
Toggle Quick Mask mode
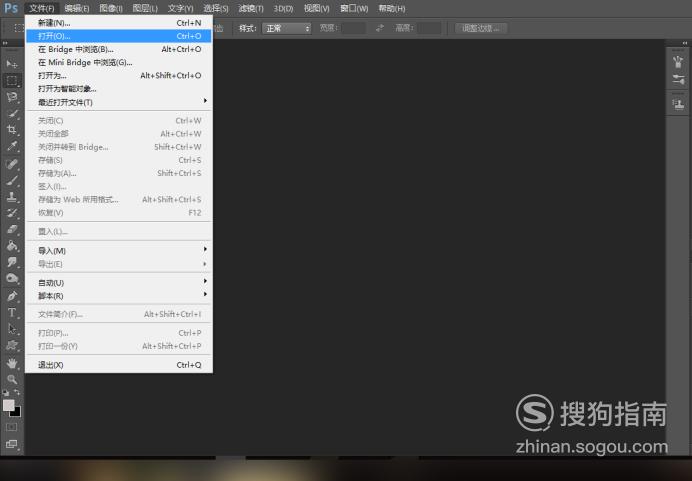pos(12,427)
